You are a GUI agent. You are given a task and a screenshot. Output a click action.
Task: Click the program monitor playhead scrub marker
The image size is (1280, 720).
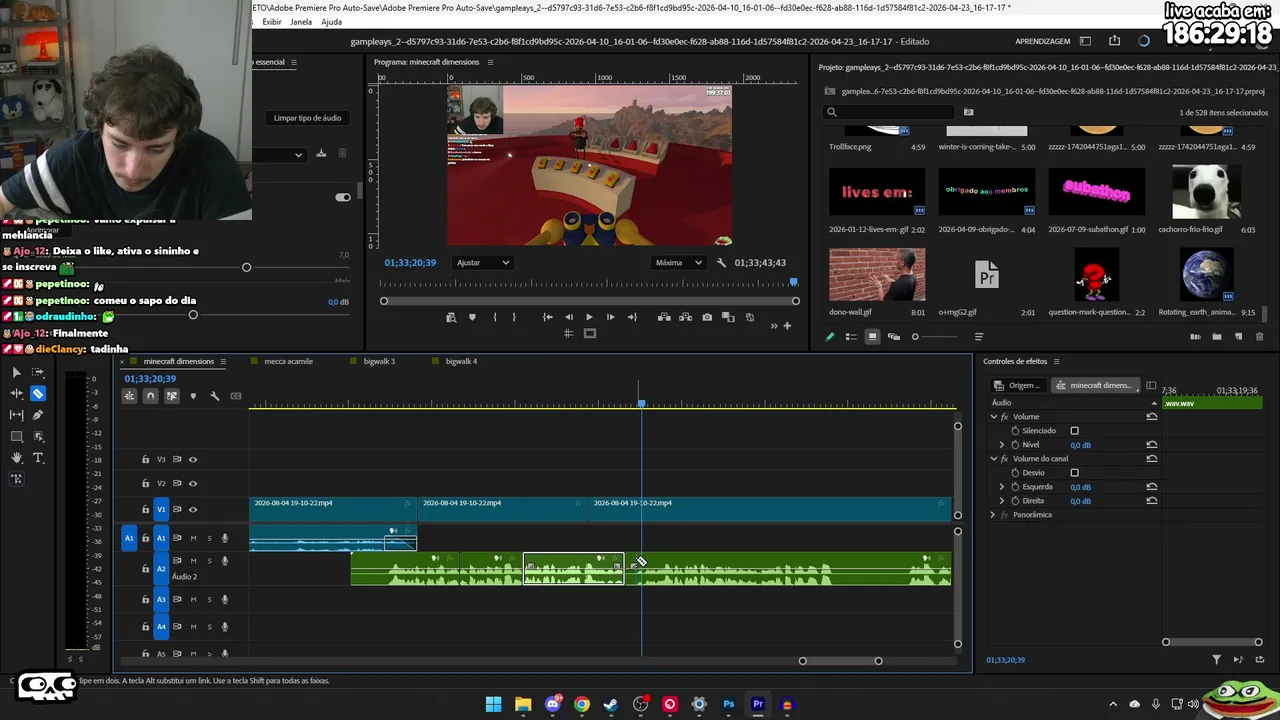(794, 283)
